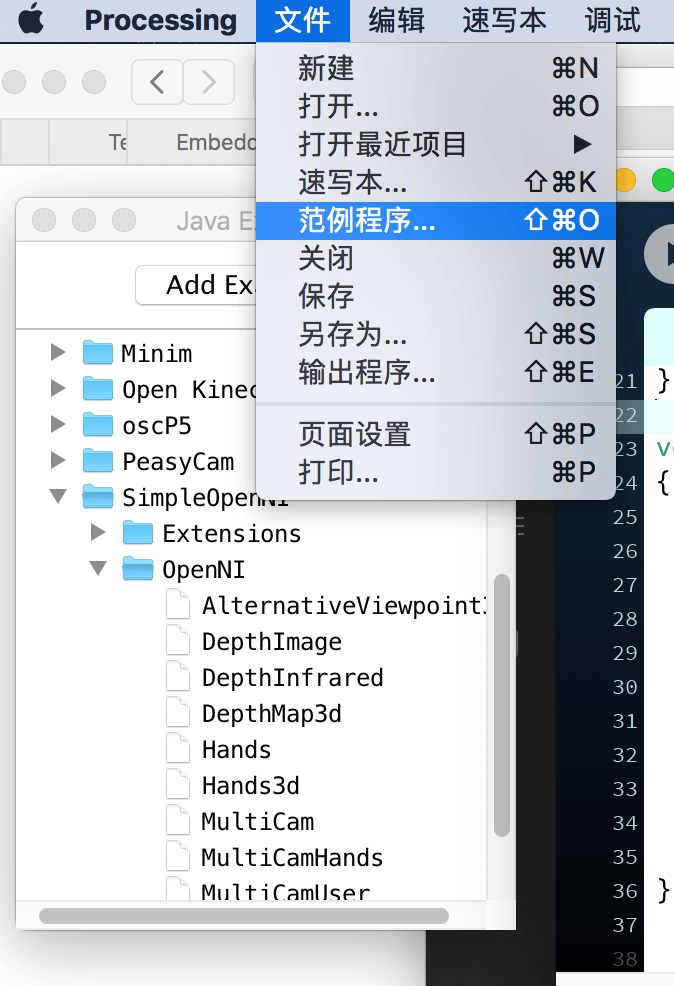Collapse the SimpleOpenNI folder
The height and width of the screenshot is (986, 674).
coord(58,497)
